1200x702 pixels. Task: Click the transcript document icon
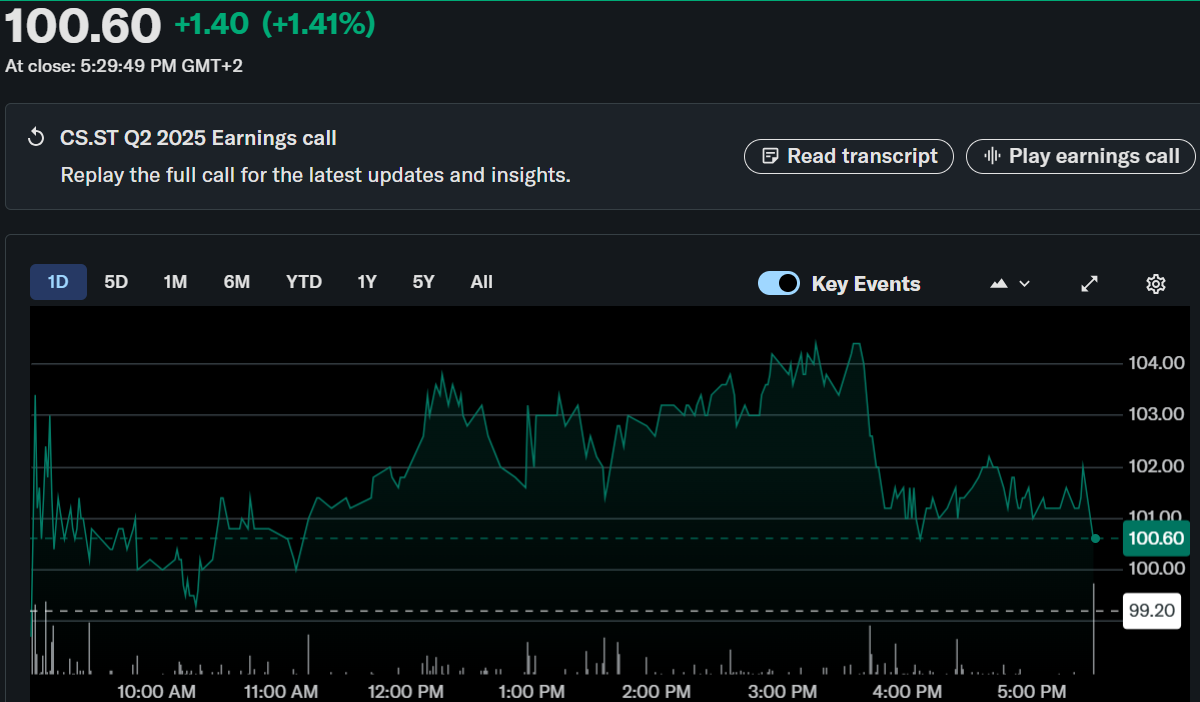point(770,156)
